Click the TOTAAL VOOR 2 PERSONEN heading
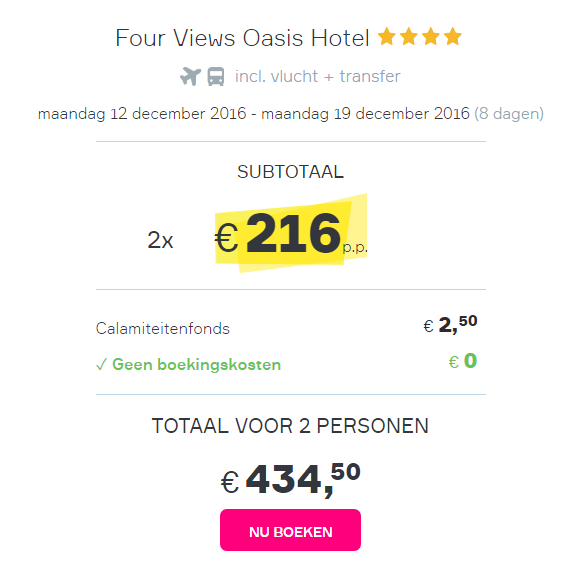The height and width of the screenshot is (580, 582). click(291, 426)
